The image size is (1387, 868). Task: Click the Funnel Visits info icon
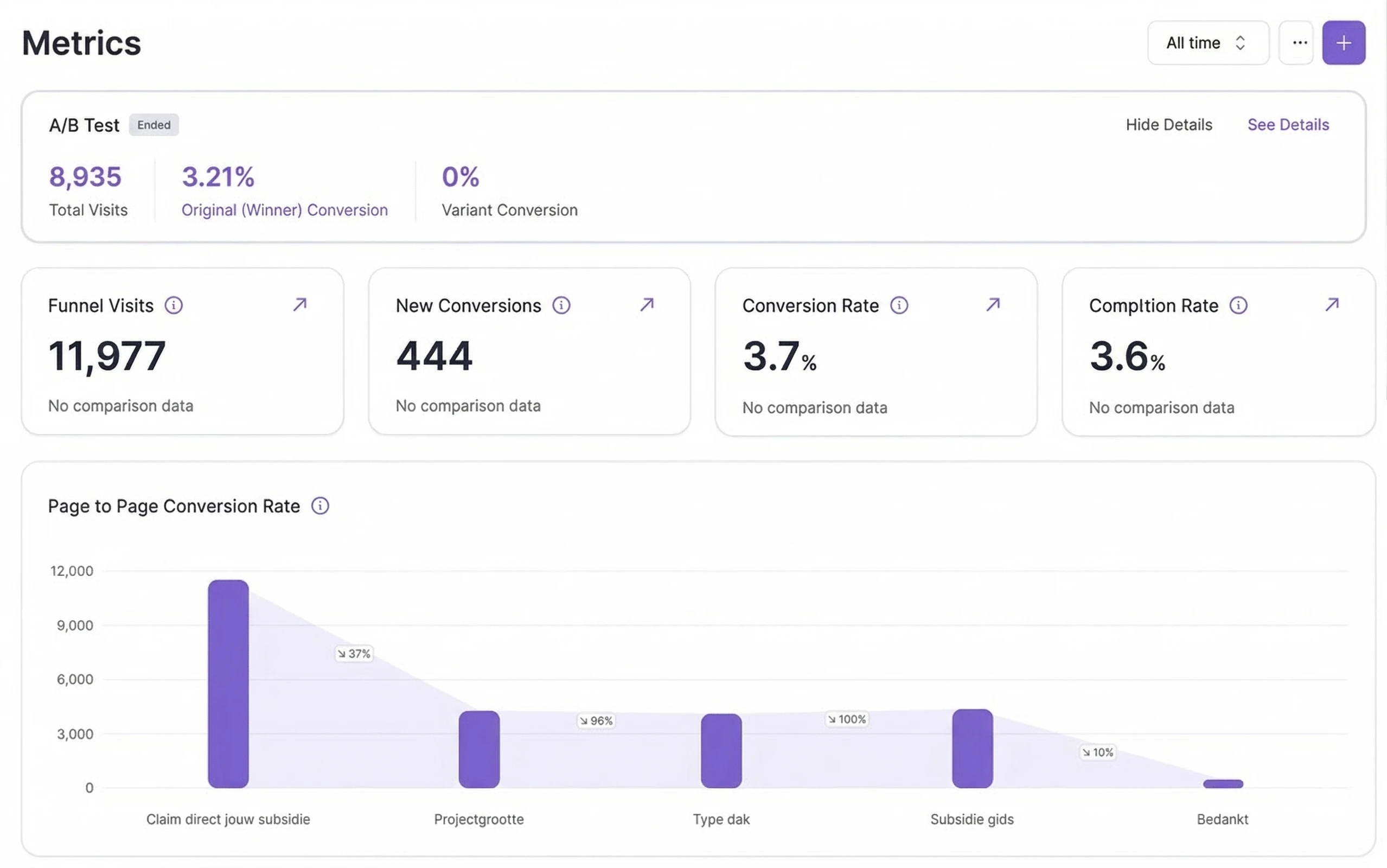click(174, 305)
